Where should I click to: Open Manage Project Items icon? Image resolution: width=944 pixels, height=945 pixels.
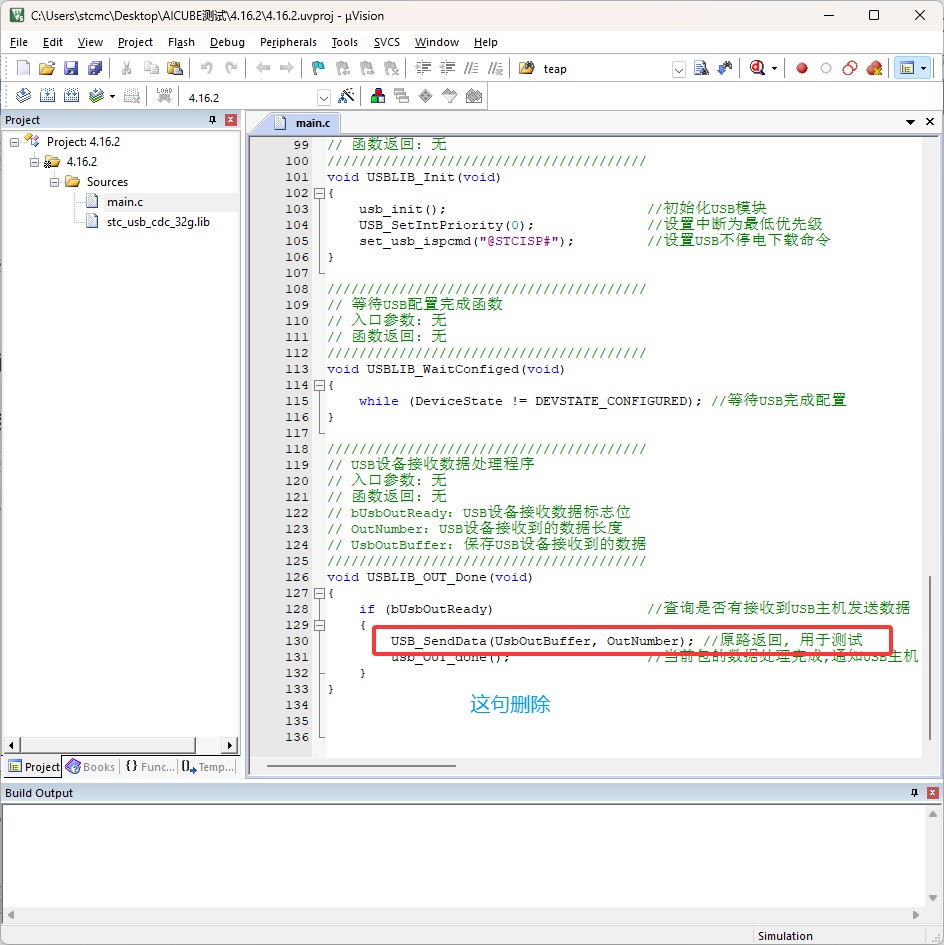(x=378, y=96)
